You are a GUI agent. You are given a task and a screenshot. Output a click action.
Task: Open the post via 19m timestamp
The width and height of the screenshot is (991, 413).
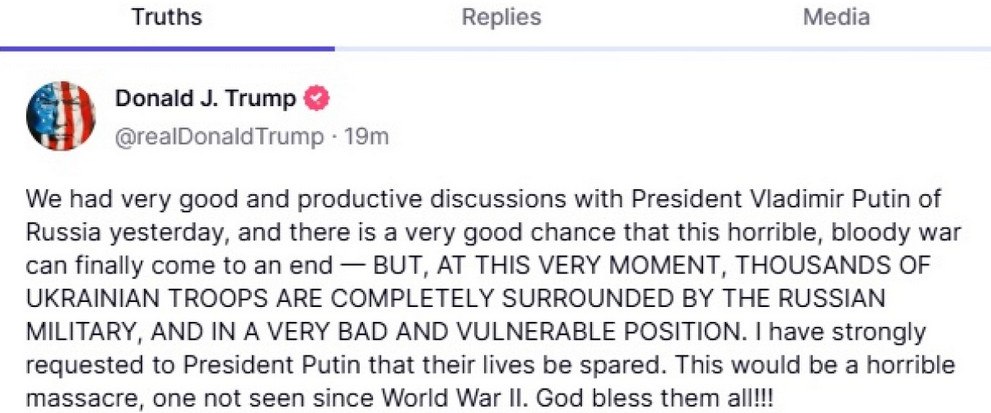pos(365,135)
